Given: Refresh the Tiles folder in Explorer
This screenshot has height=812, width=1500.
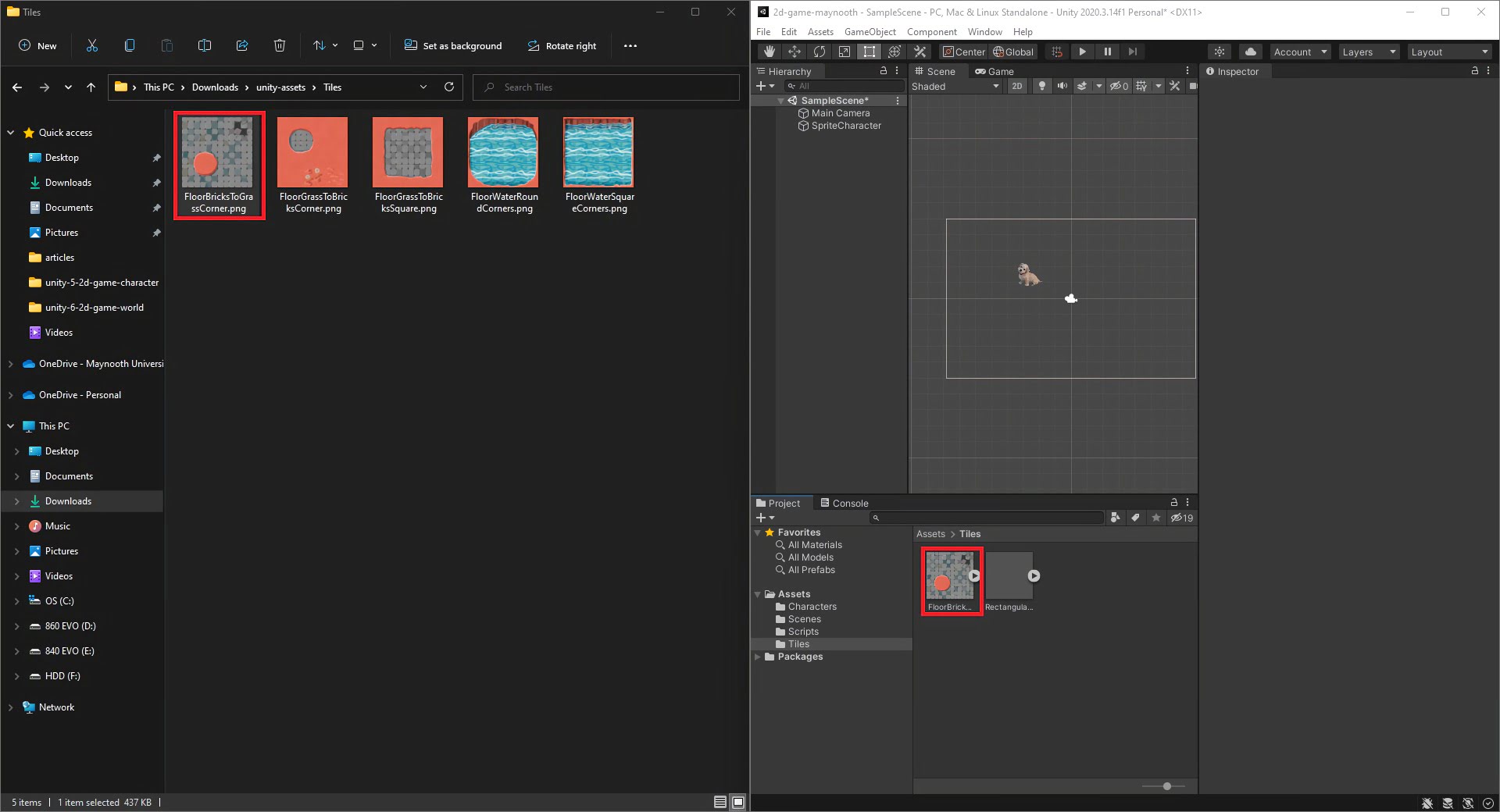Looking at the screenshot, I should (x=449, y=87).
